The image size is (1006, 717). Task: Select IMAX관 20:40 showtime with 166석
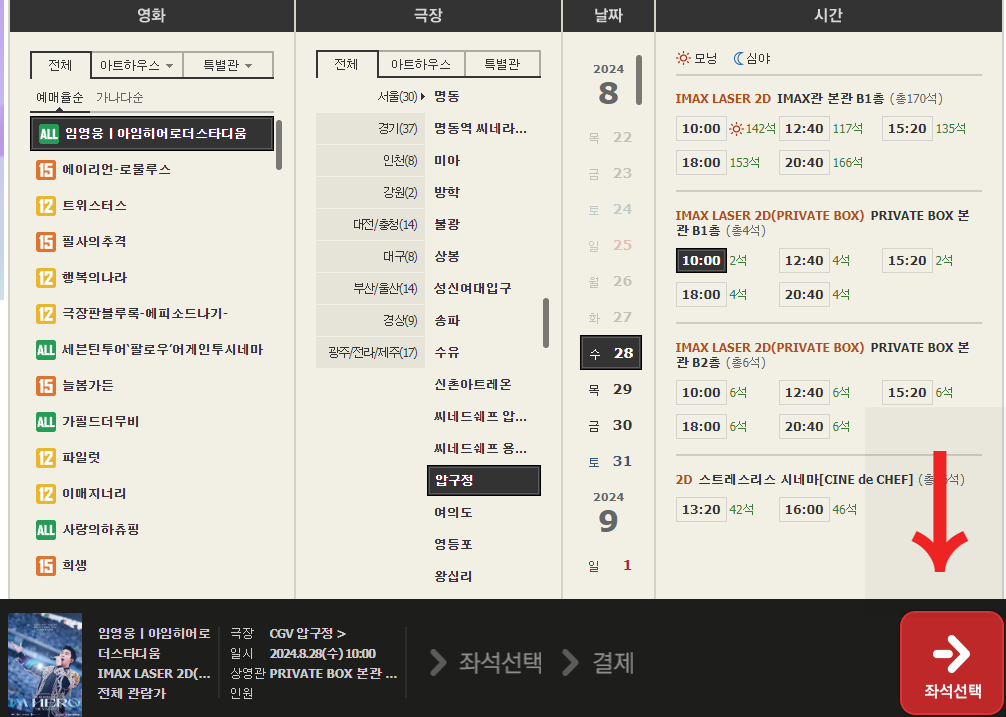[x=804, y=162]
